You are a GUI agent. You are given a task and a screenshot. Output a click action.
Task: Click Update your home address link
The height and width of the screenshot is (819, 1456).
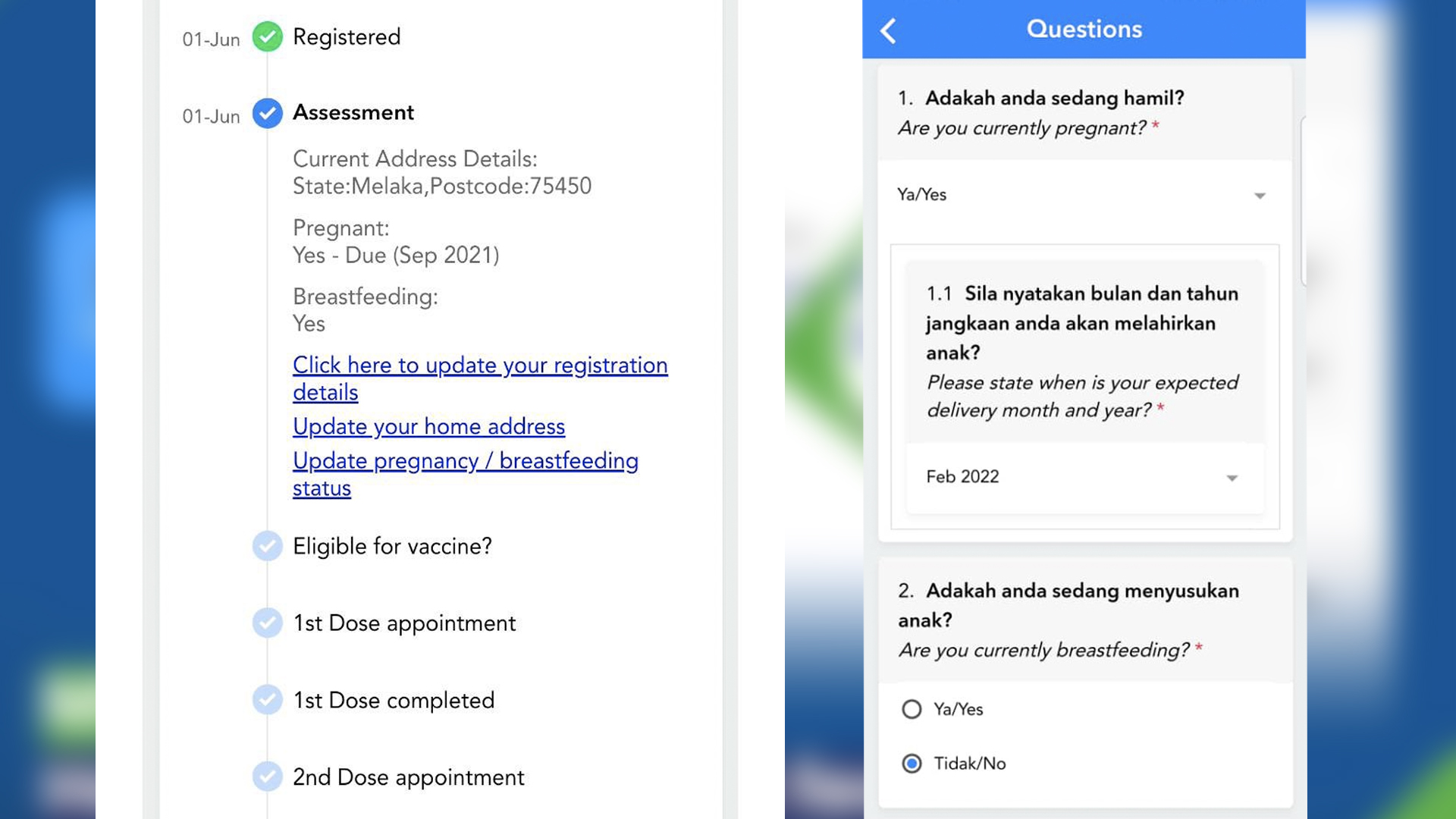click(428, 426)
